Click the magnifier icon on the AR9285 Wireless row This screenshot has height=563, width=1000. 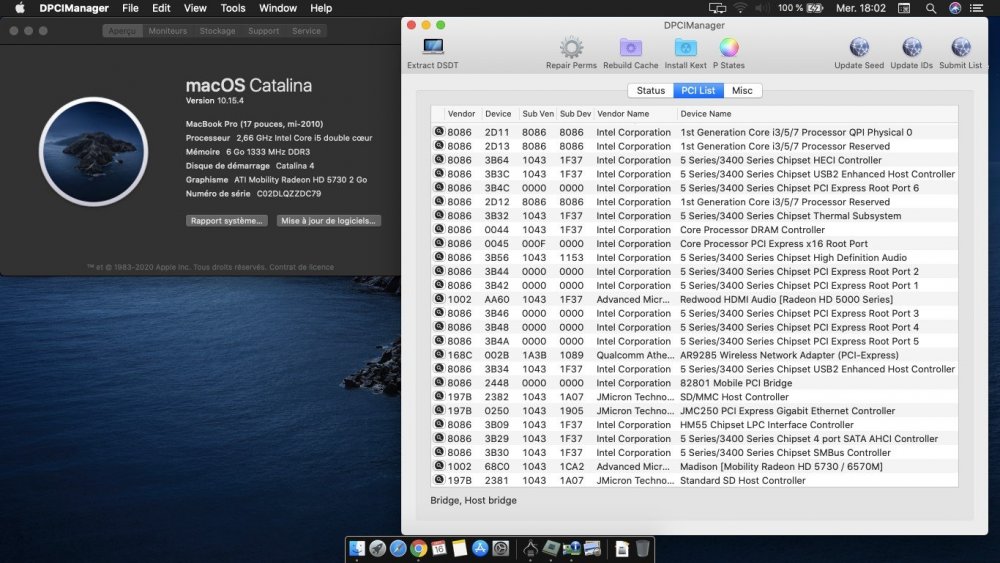point(439,355)
